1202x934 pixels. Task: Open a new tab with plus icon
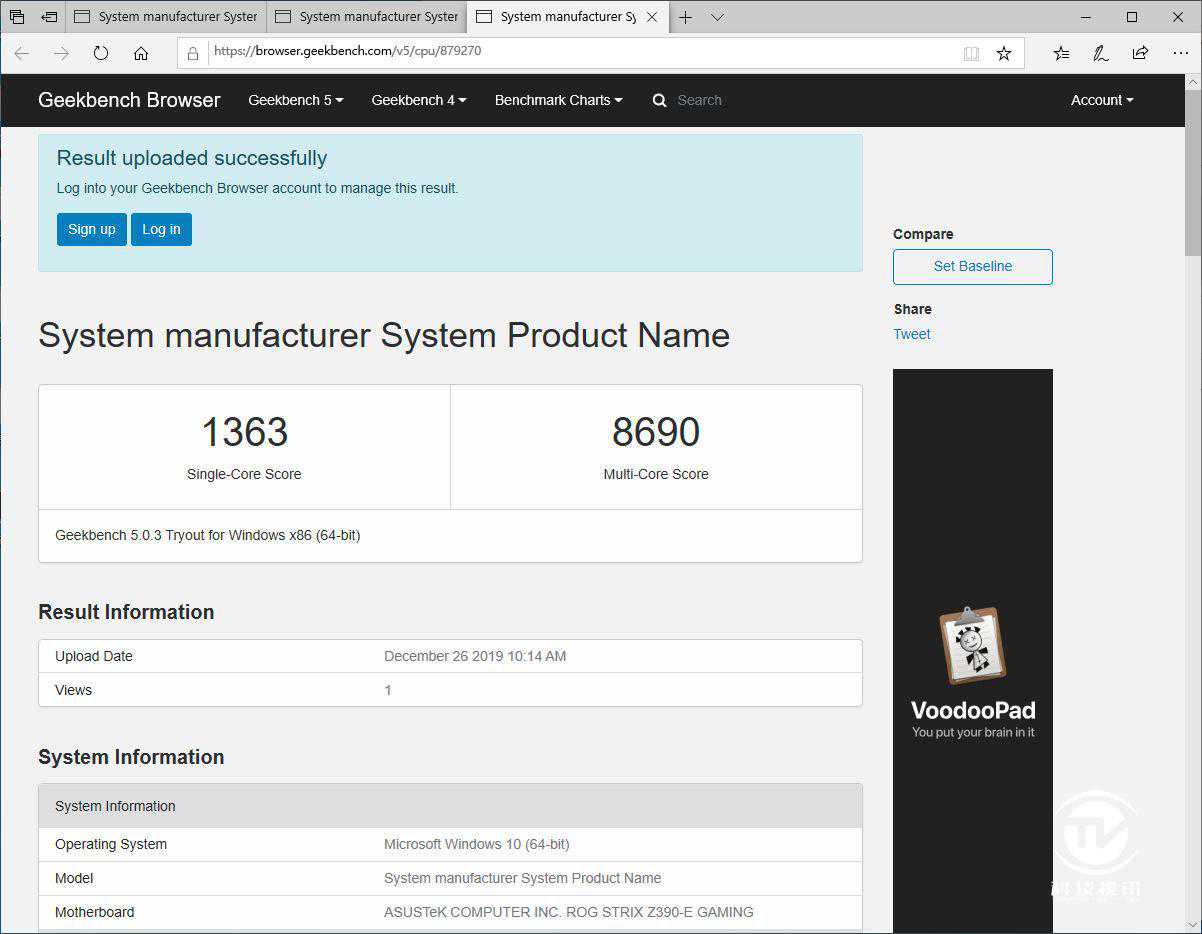(x=685, y=17)
